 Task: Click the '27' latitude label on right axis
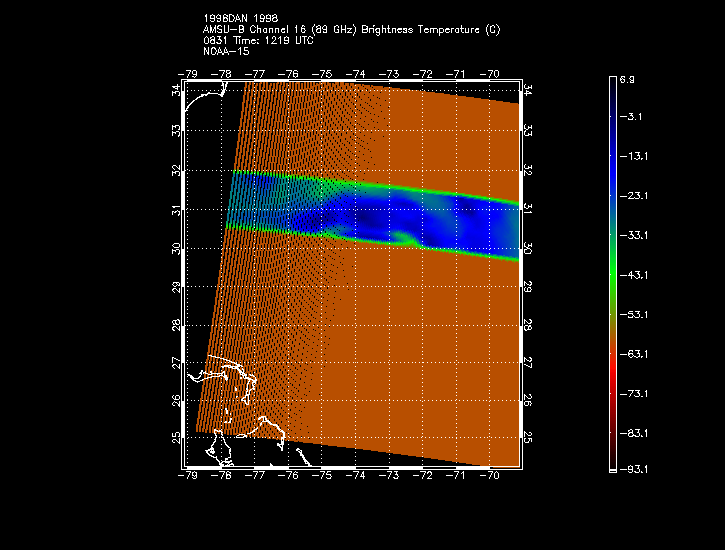click(x=528, y=363)
